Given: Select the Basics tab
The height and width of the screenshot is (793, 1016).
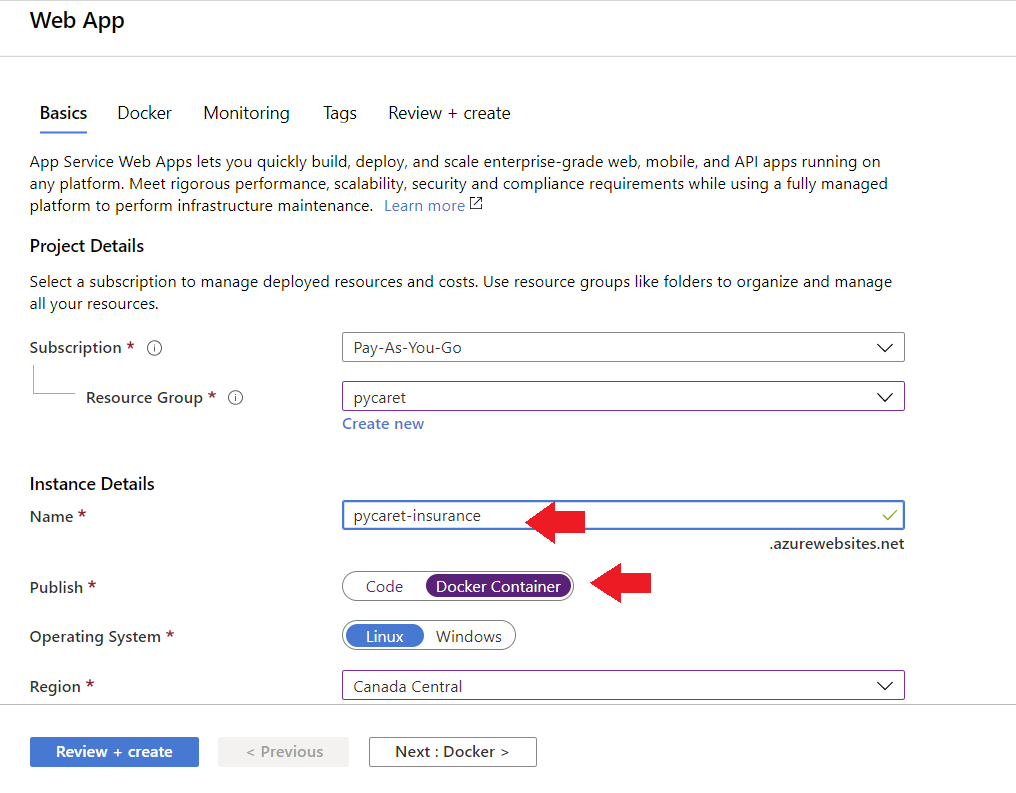Looking at the screenshot, I should (x=63, y=113).
